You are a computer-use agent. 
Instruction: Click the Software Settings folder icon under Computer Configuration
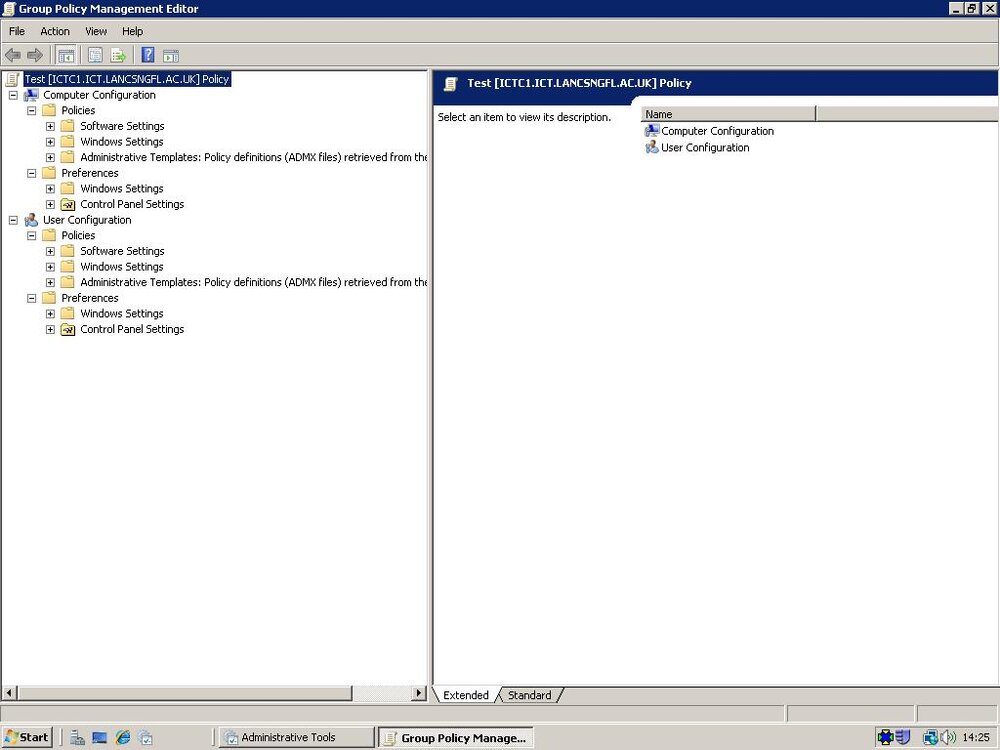pyautogui.click(x=68, y=126)
